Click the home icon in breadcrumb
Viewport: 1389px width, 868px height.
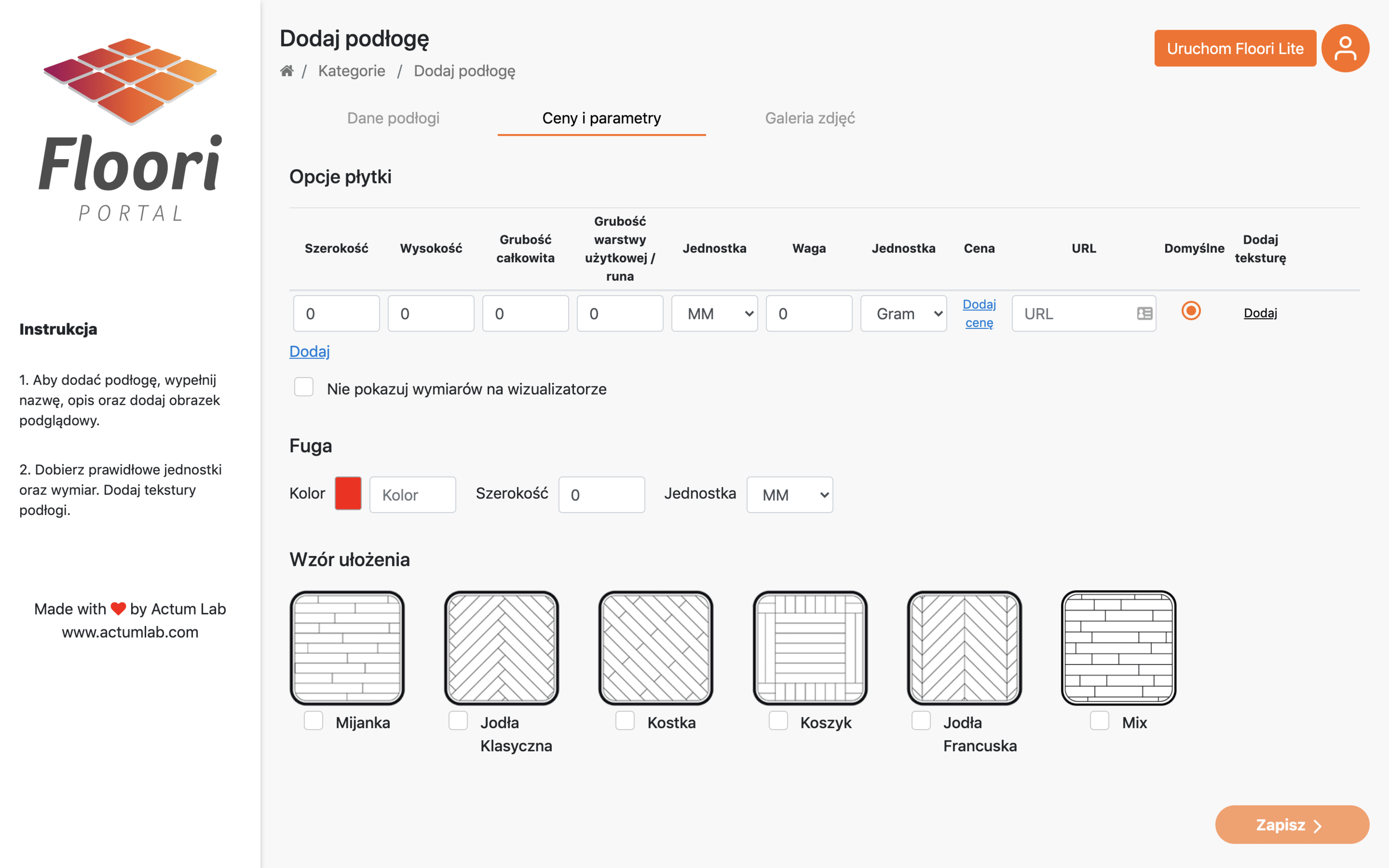tap(287, 71)
